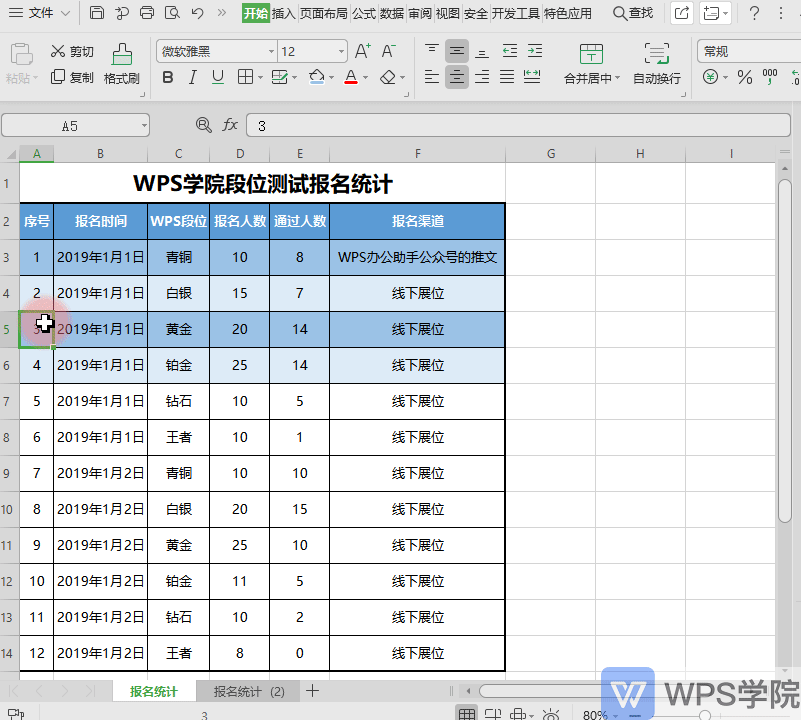Click the title cell WPS学院段位测试报名统计
This screenshot has width=801, height=720.
263,183
